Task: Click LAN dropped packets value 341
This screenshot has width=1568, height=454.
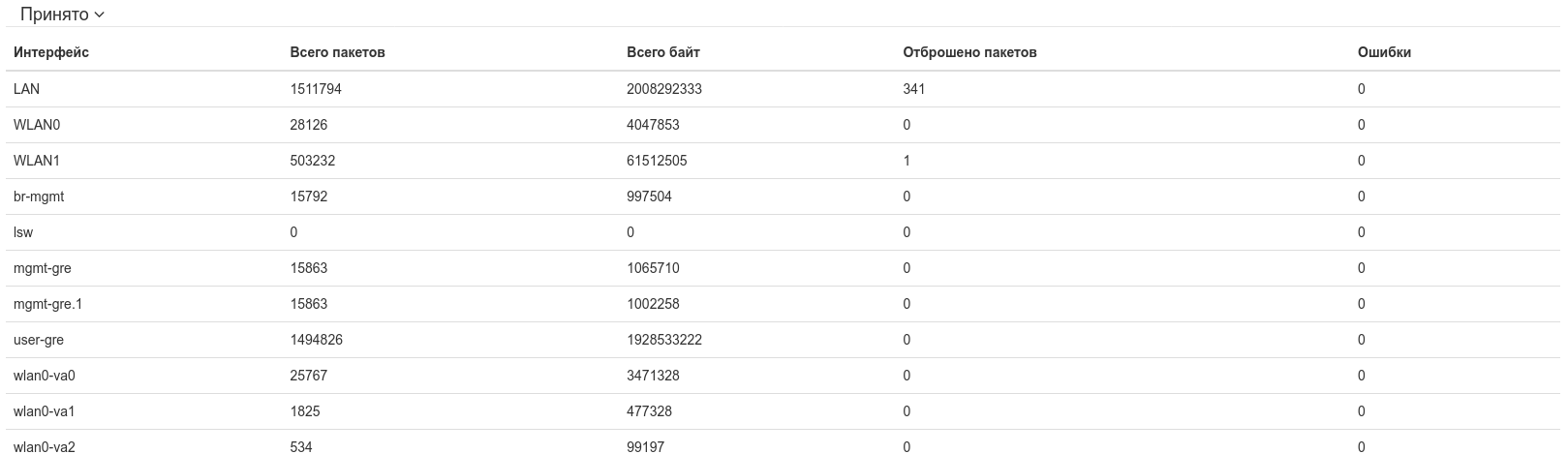Action: tap(913, 89)
